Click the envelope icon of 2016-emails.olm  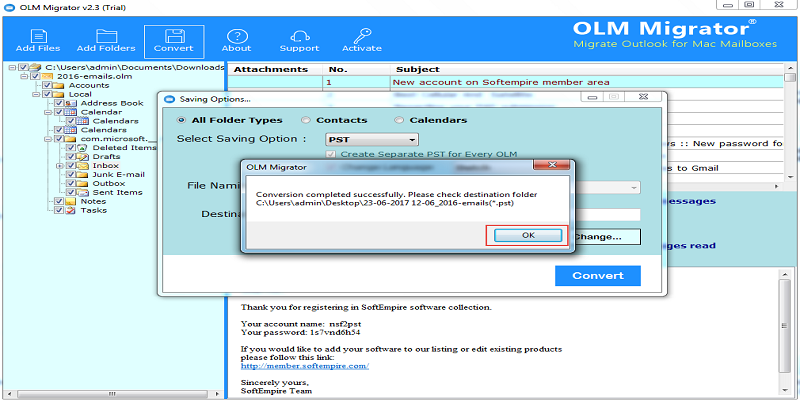(47, 77)
